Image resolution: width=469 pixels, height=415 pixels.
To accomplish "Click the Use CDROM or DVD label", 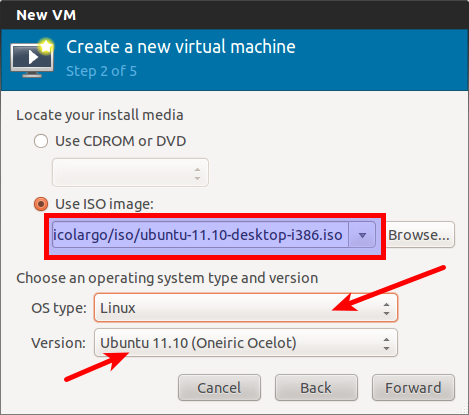I will pyautogui.click(x=121, y=141).
